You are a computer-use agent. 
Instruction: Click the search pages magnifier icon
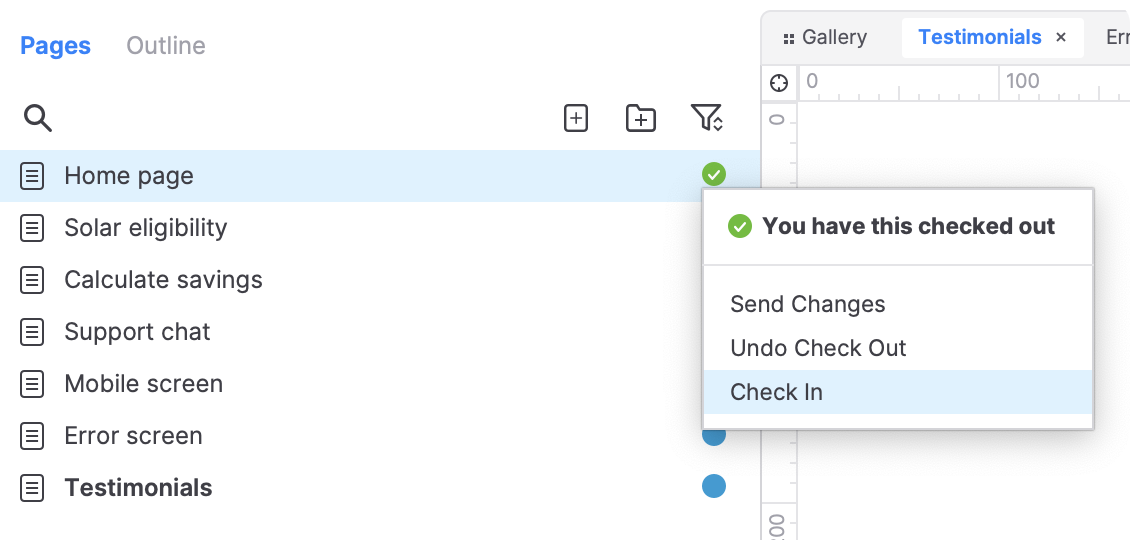[x=38, y=119]
